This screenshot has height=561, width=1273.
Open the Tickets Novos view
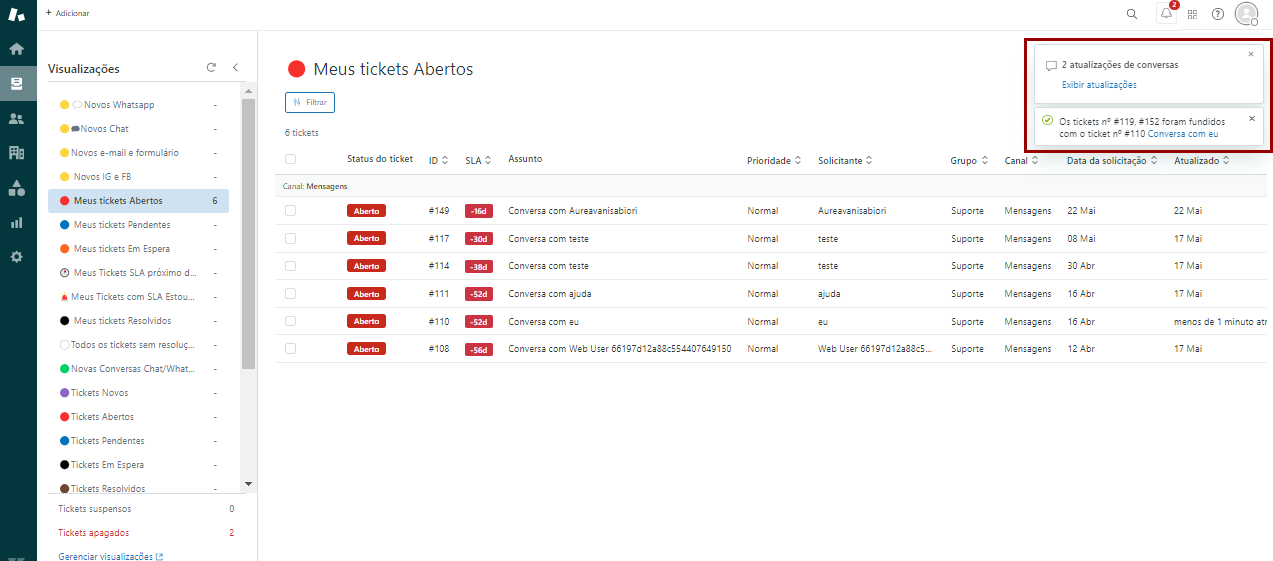coord(99,393)
